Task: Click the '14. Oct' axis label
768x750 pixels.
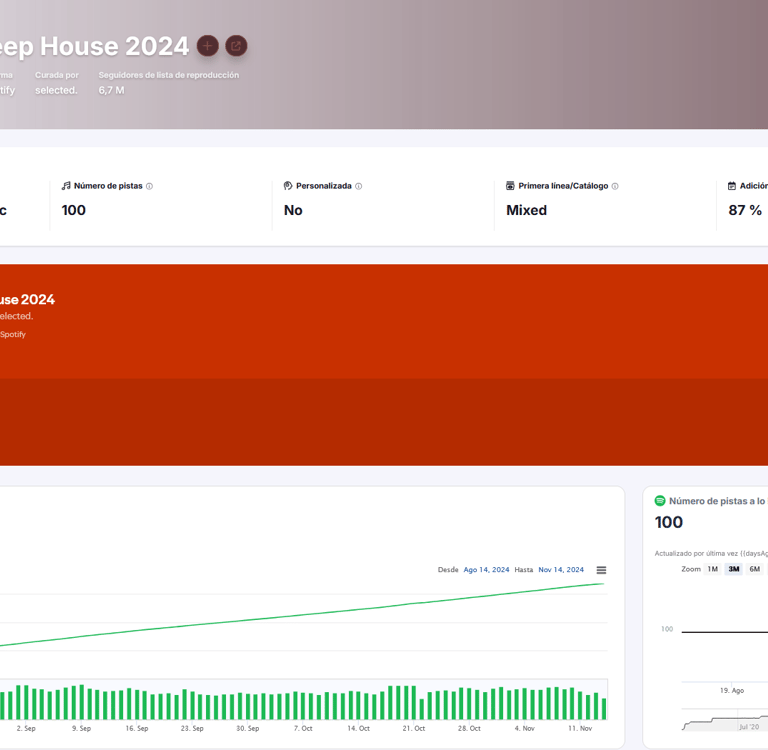Action: (x=359, y=728)
